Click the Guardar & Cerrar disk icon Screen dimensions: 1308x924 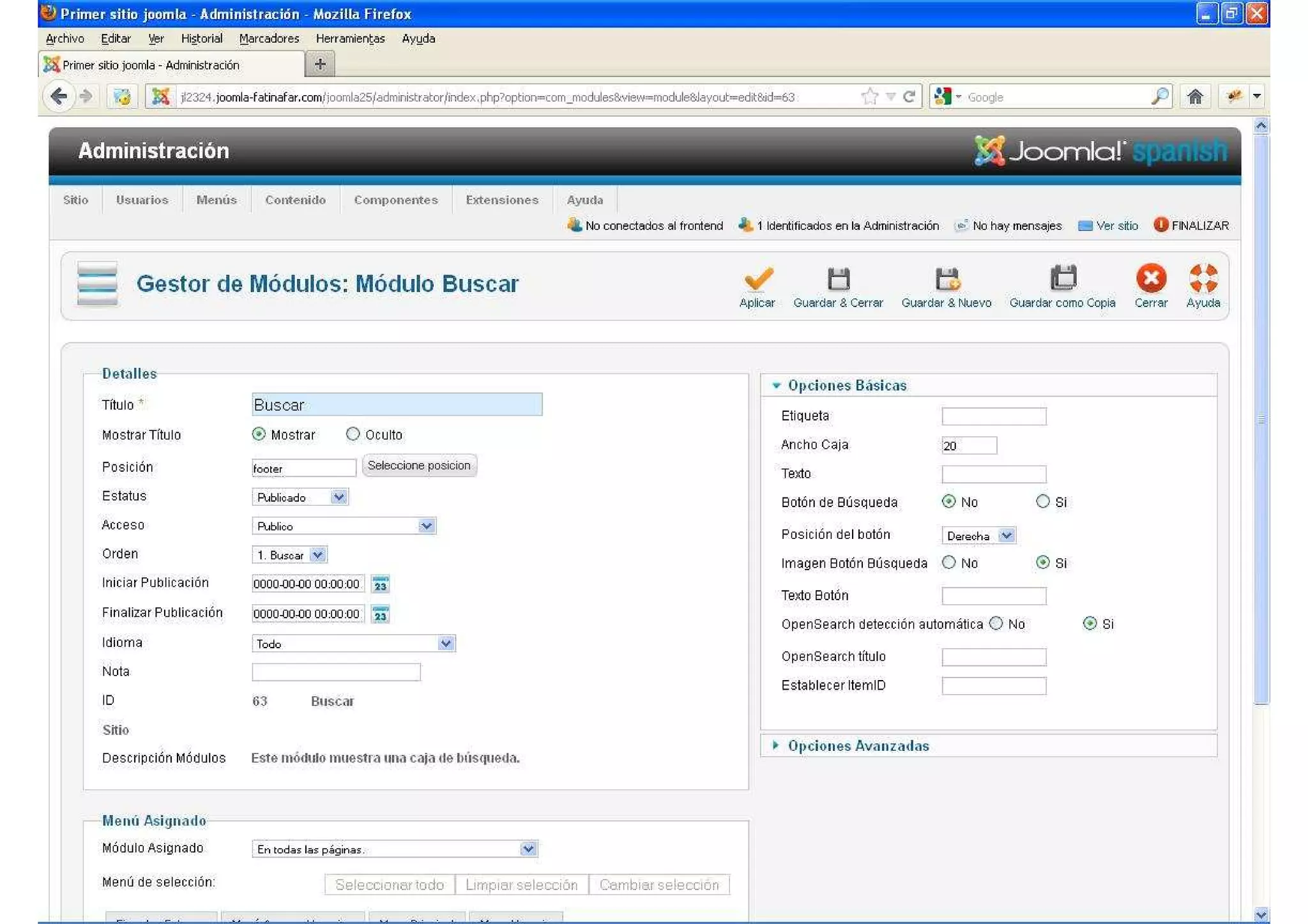838,280
